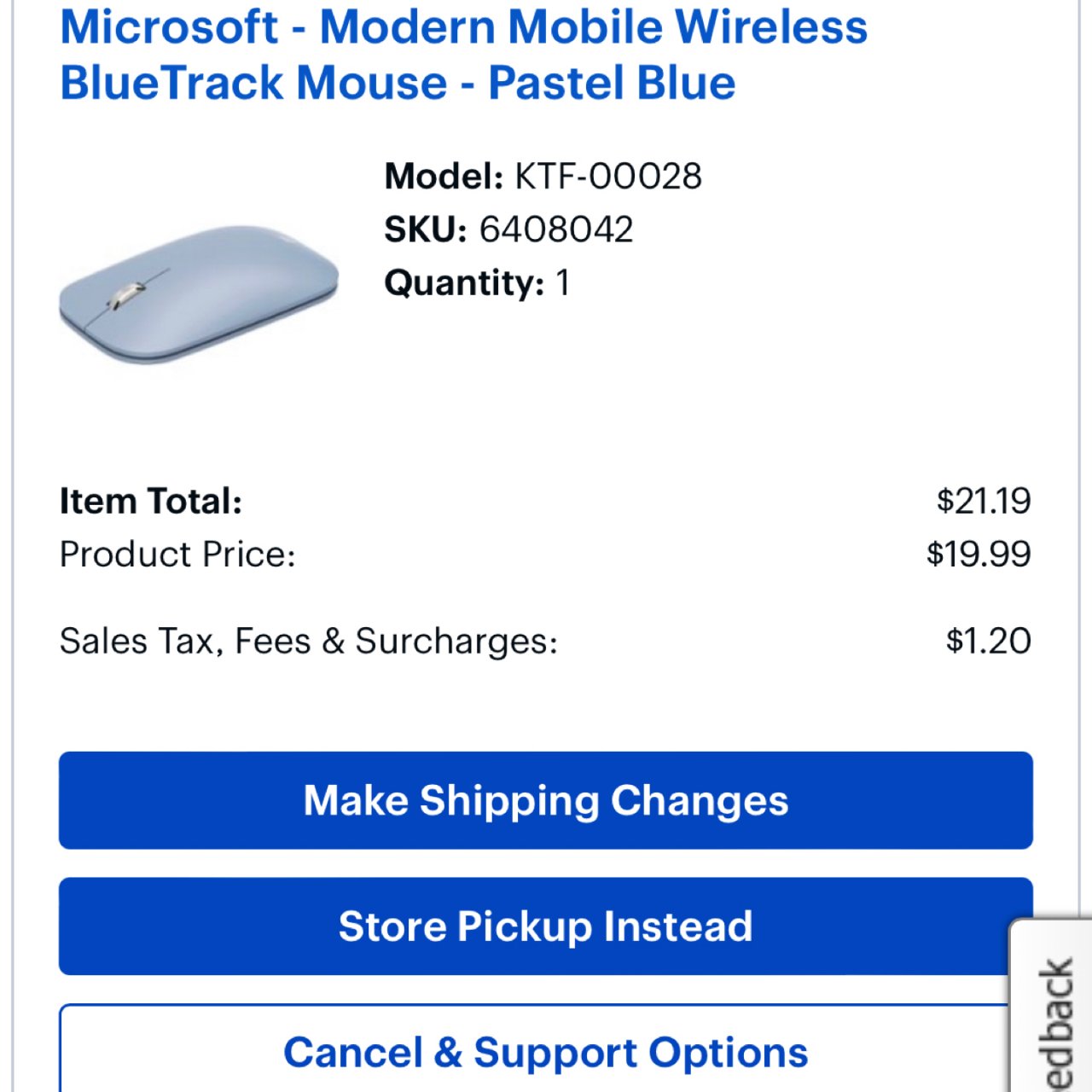Click the bold Model label
The image size is (1092, 1092).
click(444, 177)
